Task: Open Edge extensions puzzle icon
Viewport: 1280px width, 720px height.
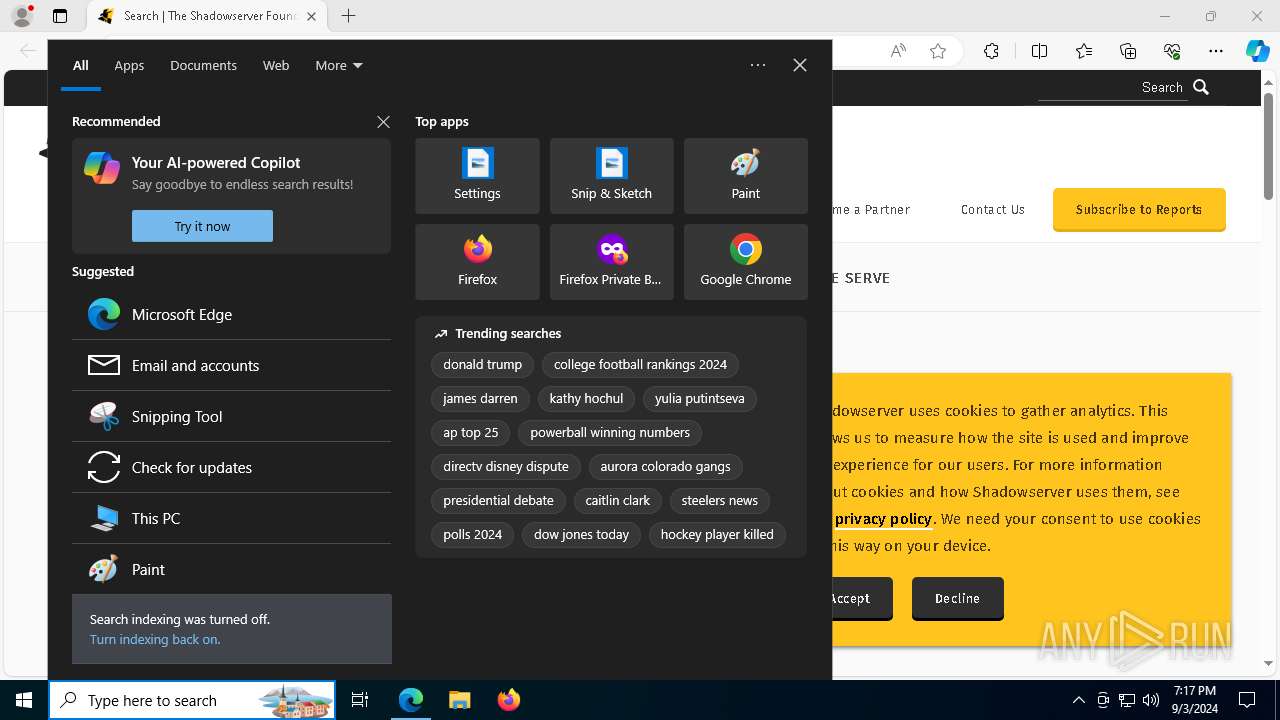Action: coord(991,51)
